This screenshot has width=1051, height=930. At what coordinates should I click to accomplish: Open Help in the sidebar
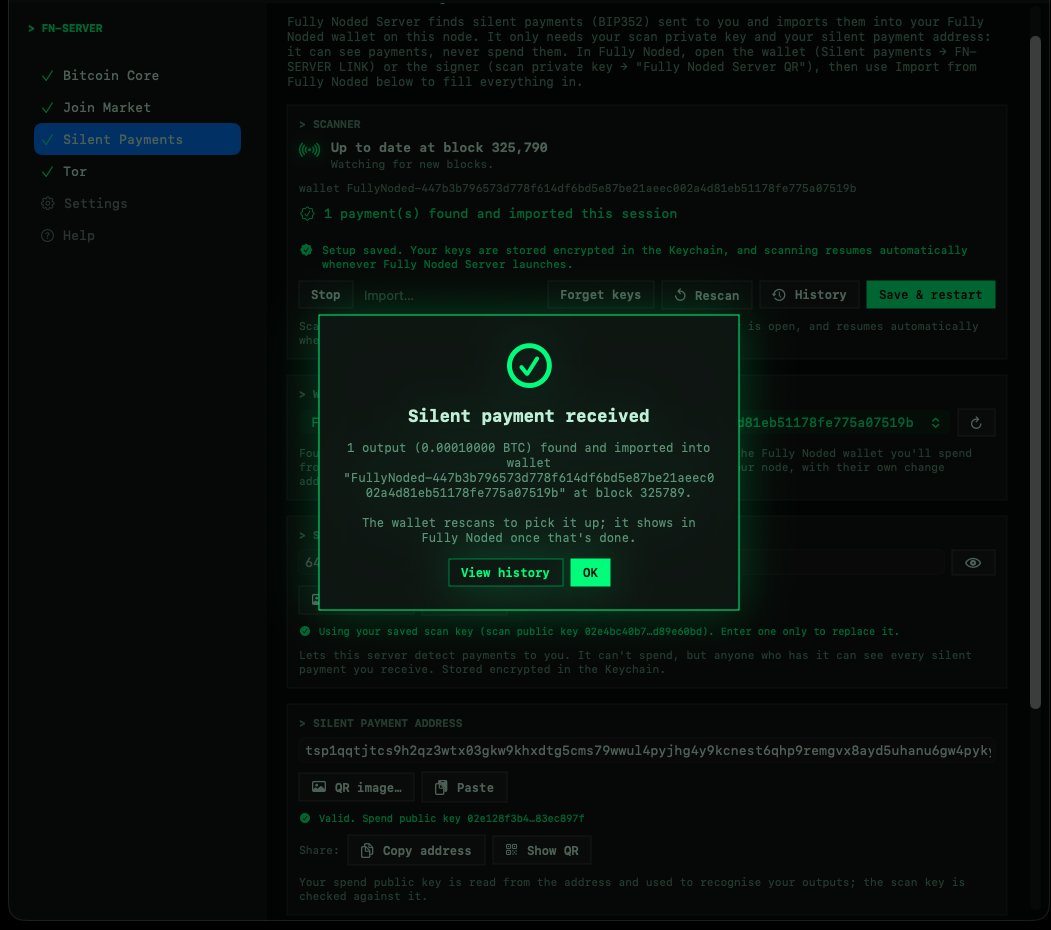137,235
